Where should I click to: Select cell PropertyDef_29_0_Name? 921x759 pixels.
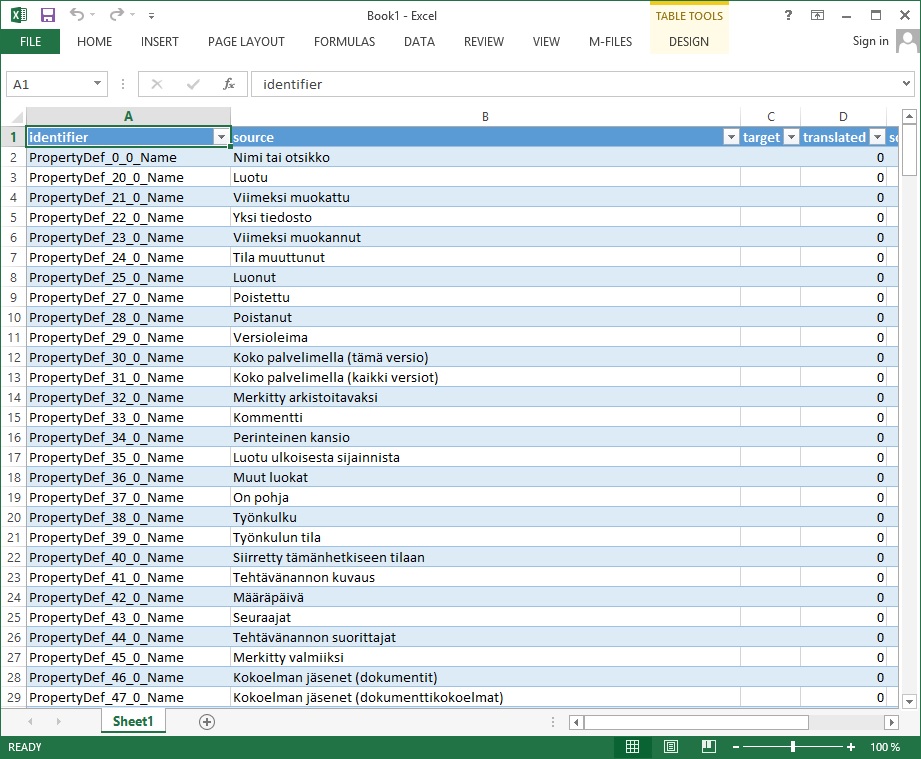coord(128,337)
